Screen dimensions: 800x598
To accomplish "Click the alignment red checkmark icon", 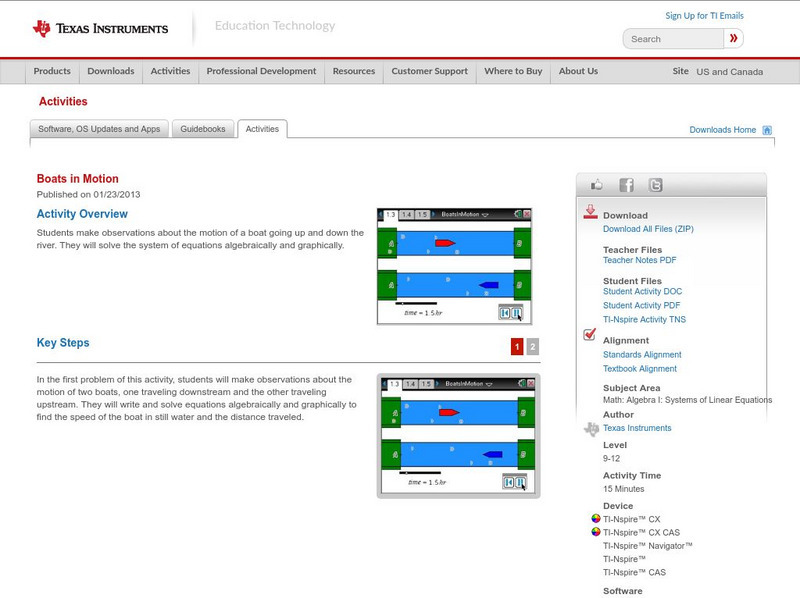I will [x=590, y=336].
